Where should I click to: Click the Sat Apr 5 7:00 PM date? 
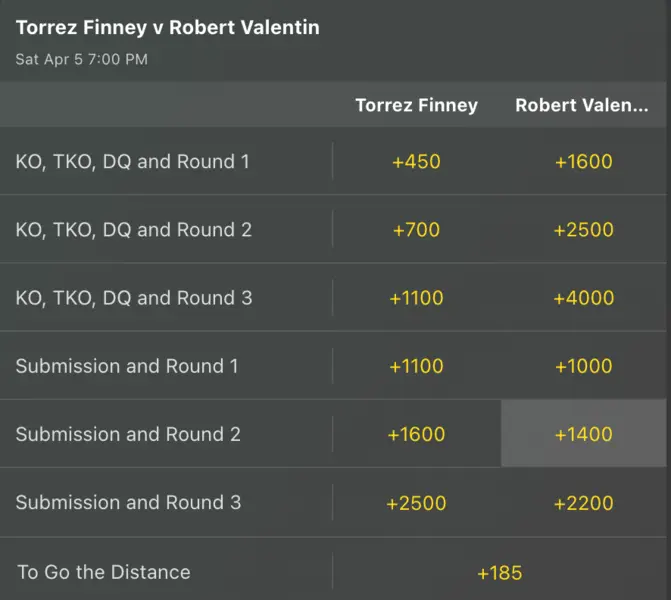point(81,59)
